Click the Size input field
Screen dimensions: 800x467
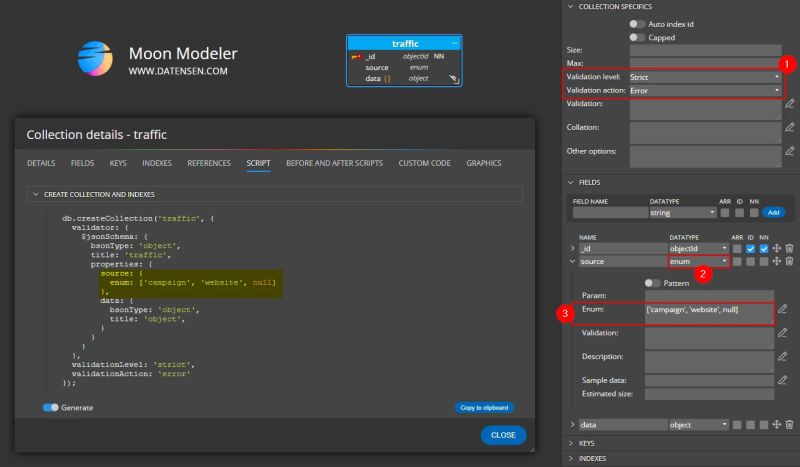tap(705, 50)
